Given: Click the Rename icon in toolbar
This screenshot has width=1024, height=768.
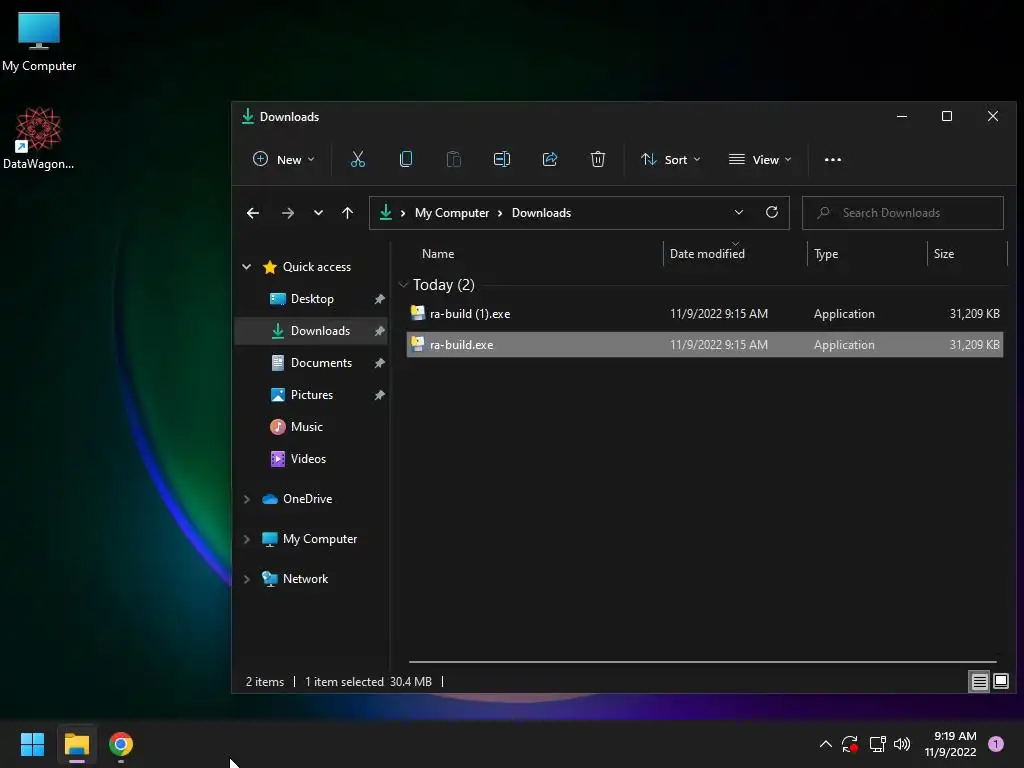Looking at the screenshot, I should (x=502, y=159).
